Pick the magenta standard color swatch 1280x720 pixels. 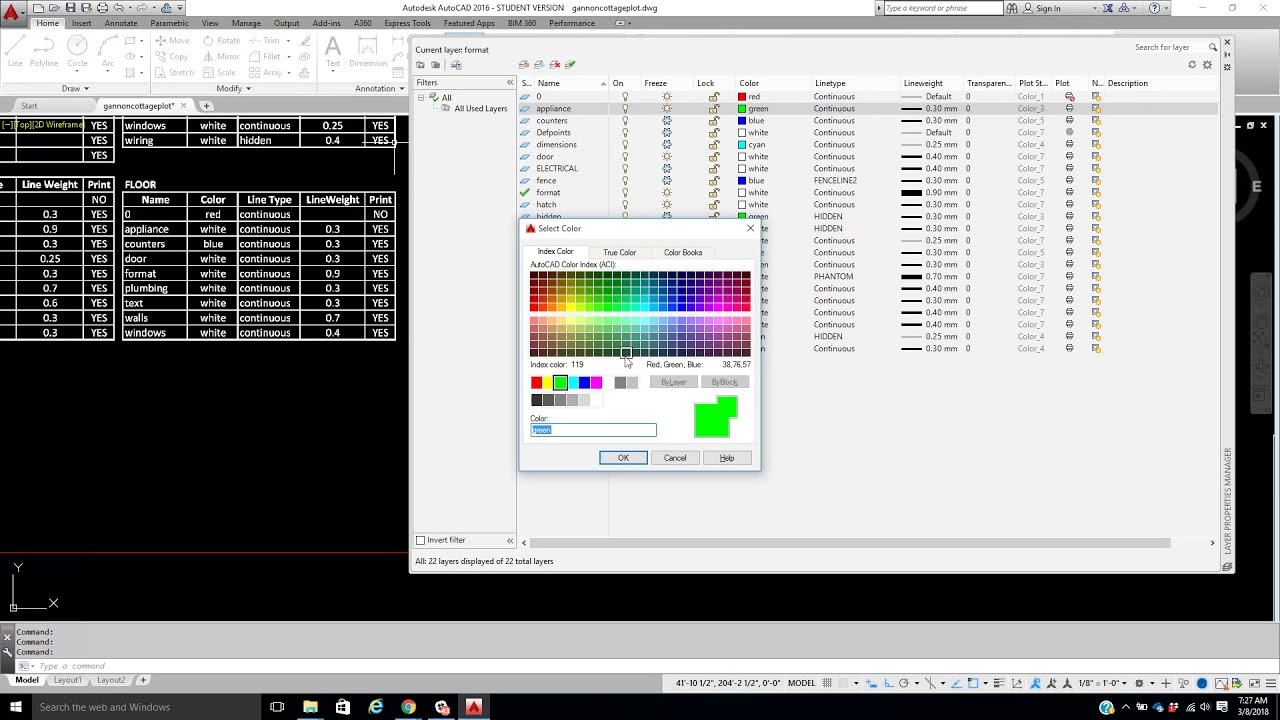[596, 382]
